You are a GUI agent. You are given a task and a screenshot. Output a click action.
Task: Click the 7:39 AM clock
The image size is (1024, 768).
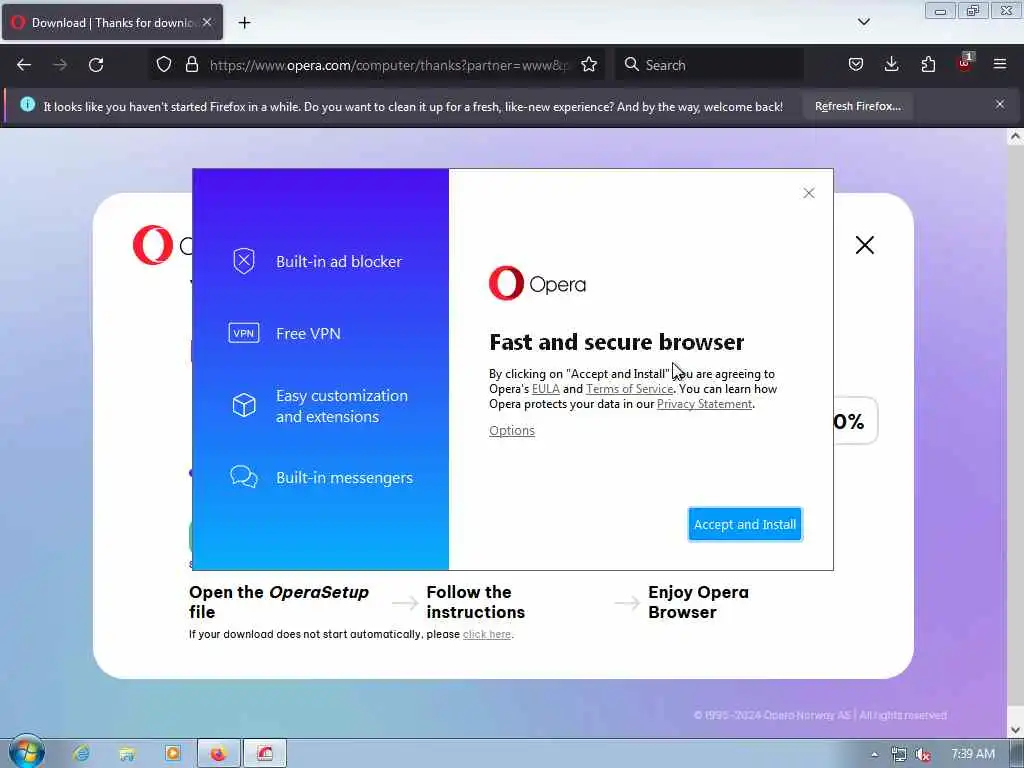tap(972, 754)
